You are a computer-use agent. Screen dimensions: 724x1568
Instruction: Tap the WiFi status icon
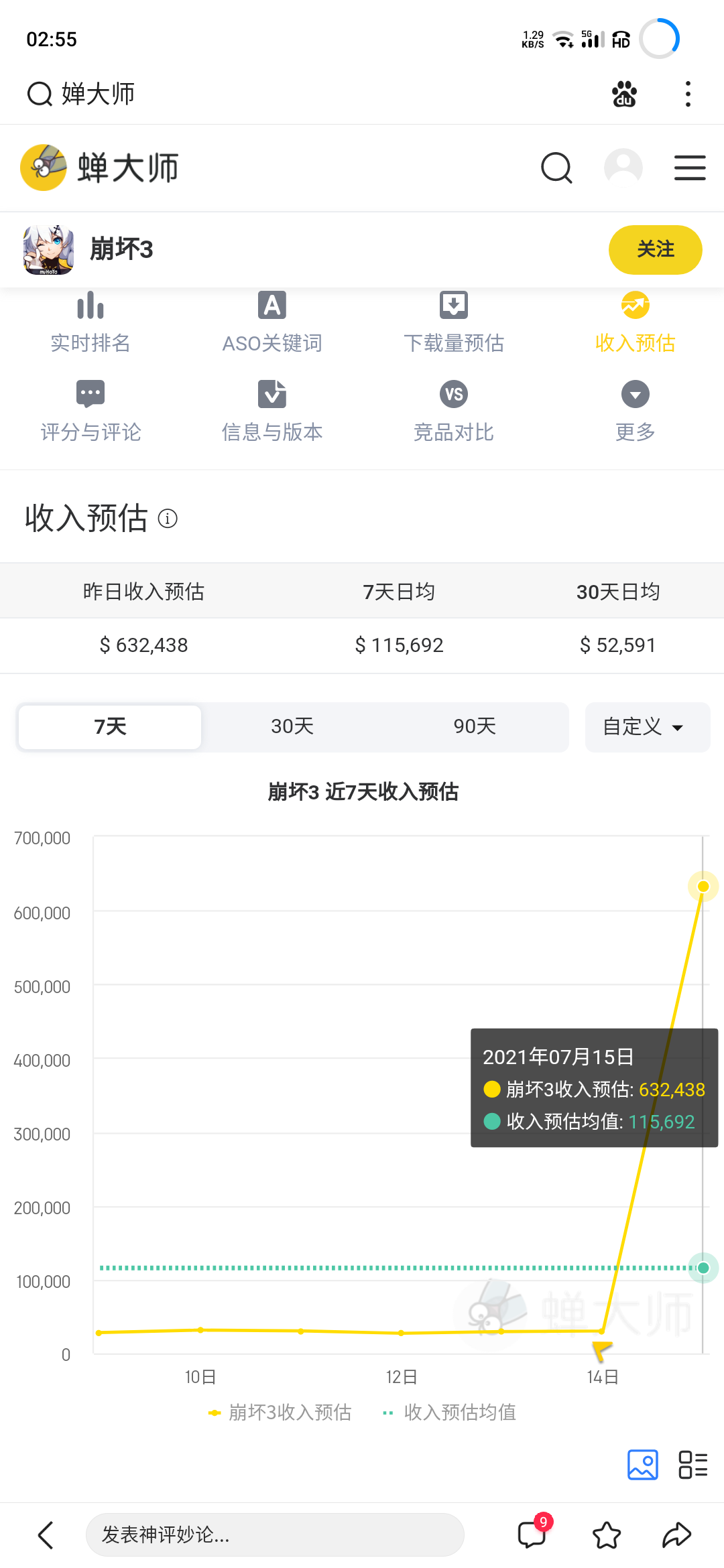pos(564,40)
